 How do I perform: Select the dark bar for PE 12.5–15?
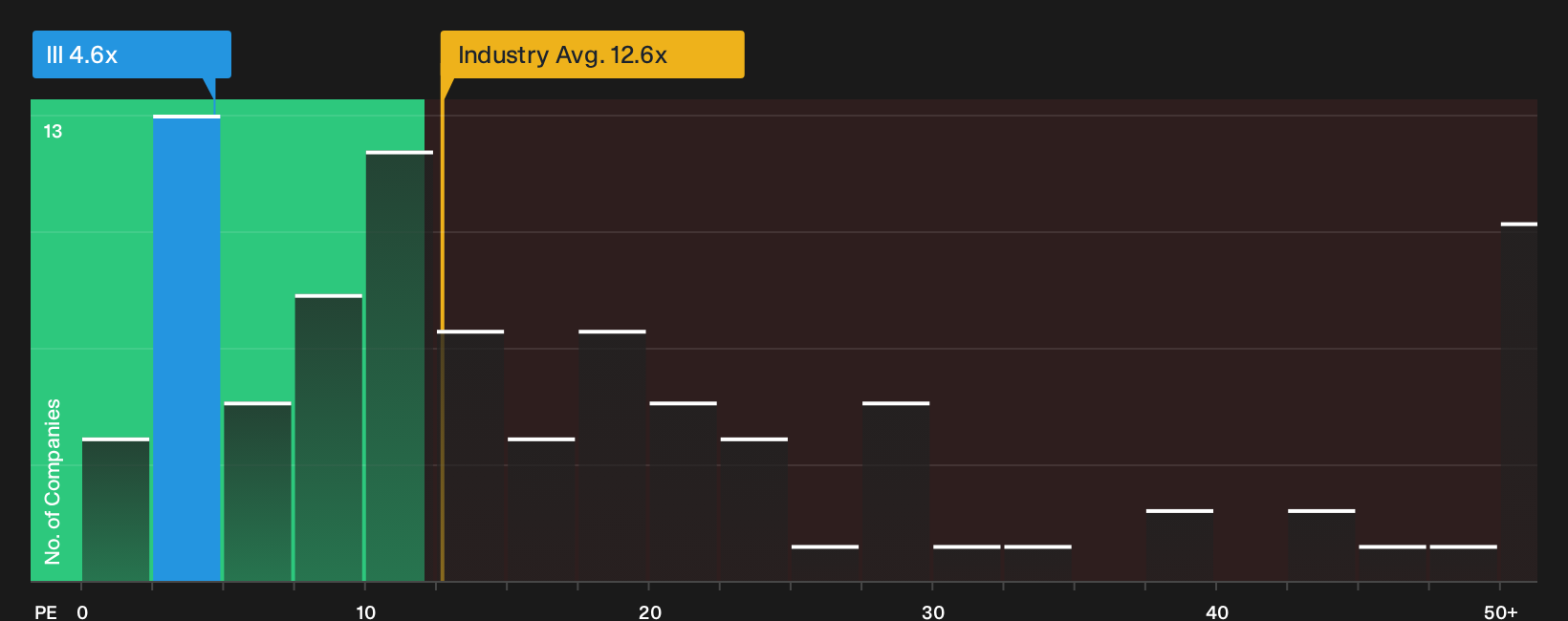(470, 456)
